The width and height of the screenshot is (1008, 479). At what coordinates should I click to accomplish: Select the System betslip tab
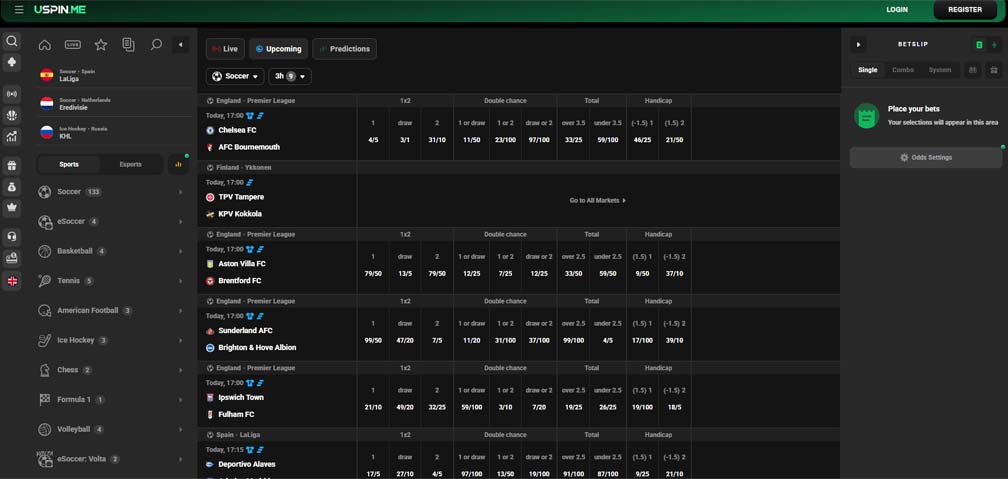(x=939, y=70)
